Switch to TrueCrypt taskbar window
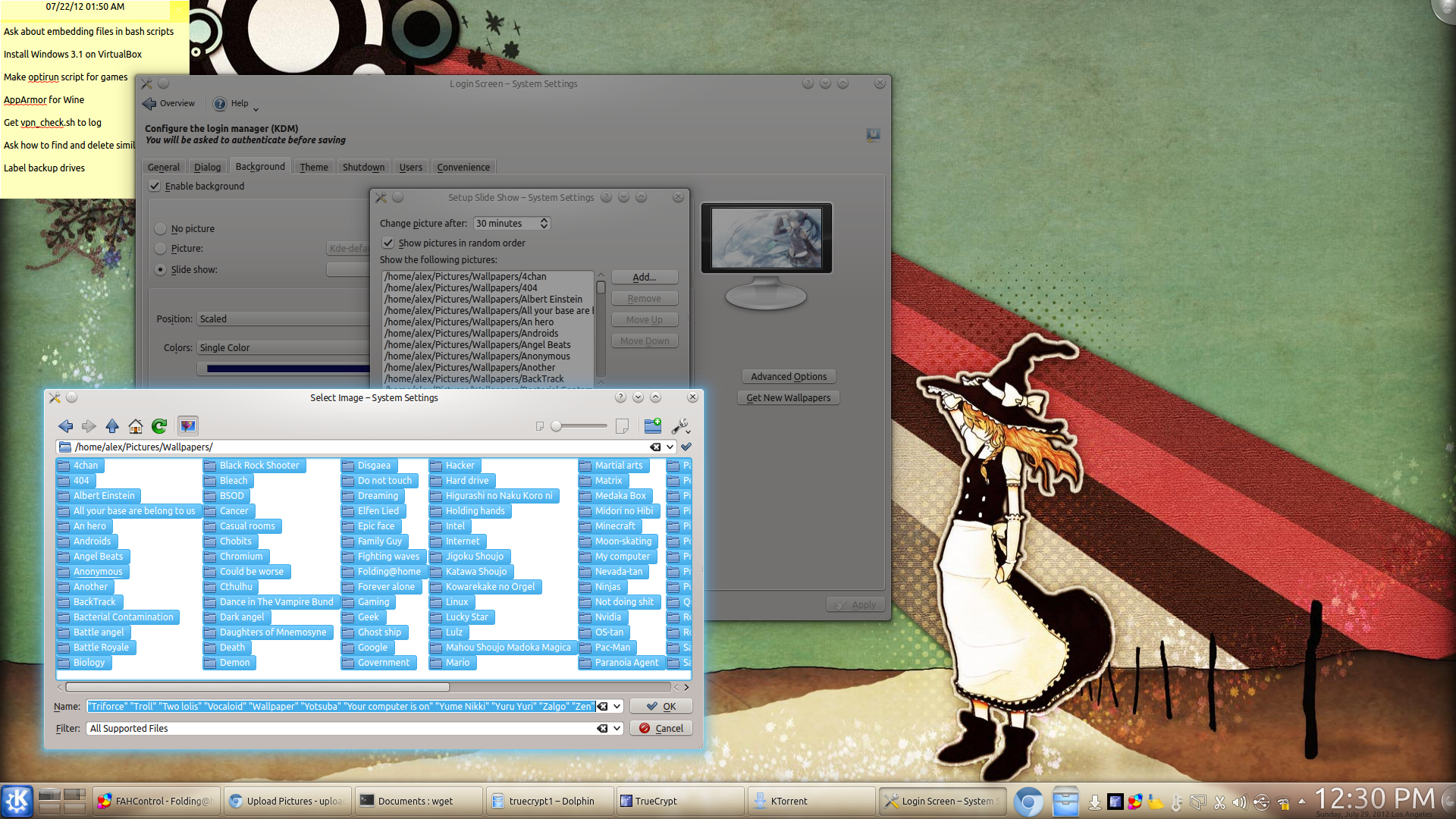 679,801
